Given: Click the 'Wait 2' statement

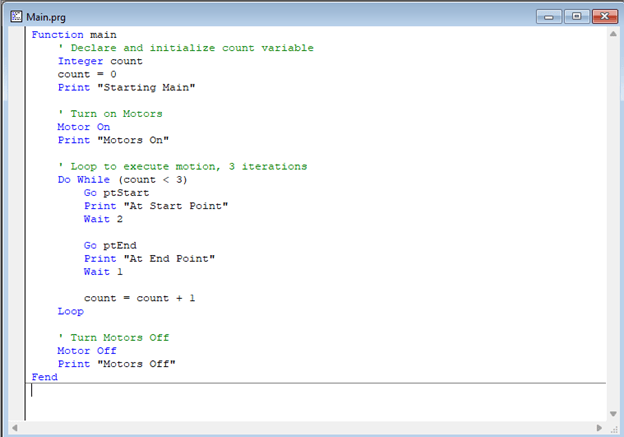Looking at the screenshot, I should pos(103,219).
